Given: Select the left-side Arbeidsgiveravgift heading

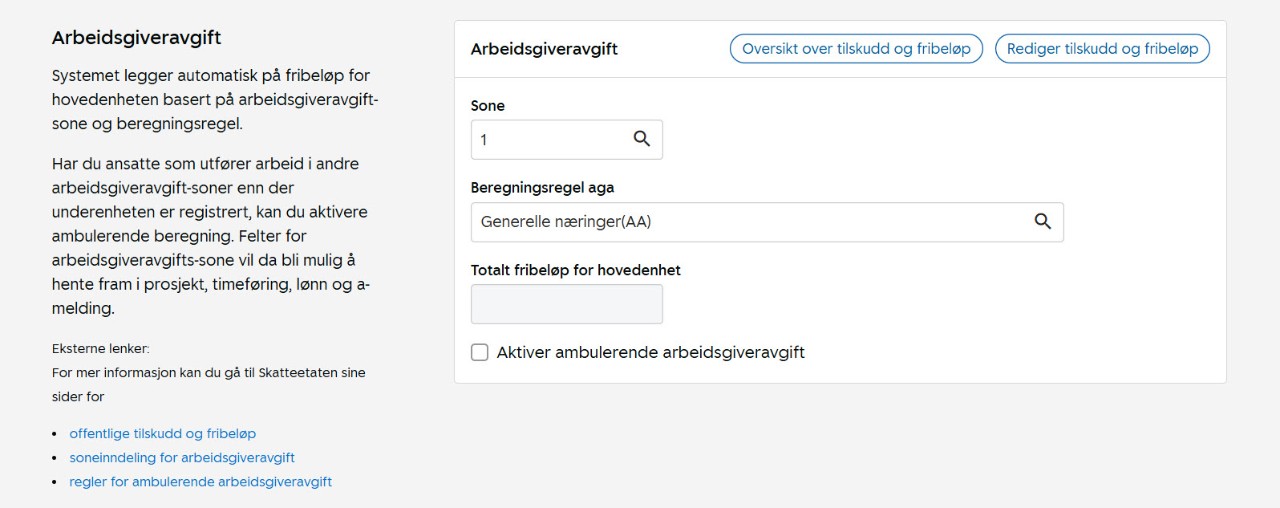Looking at the screenshot, I should click(136, 38).
